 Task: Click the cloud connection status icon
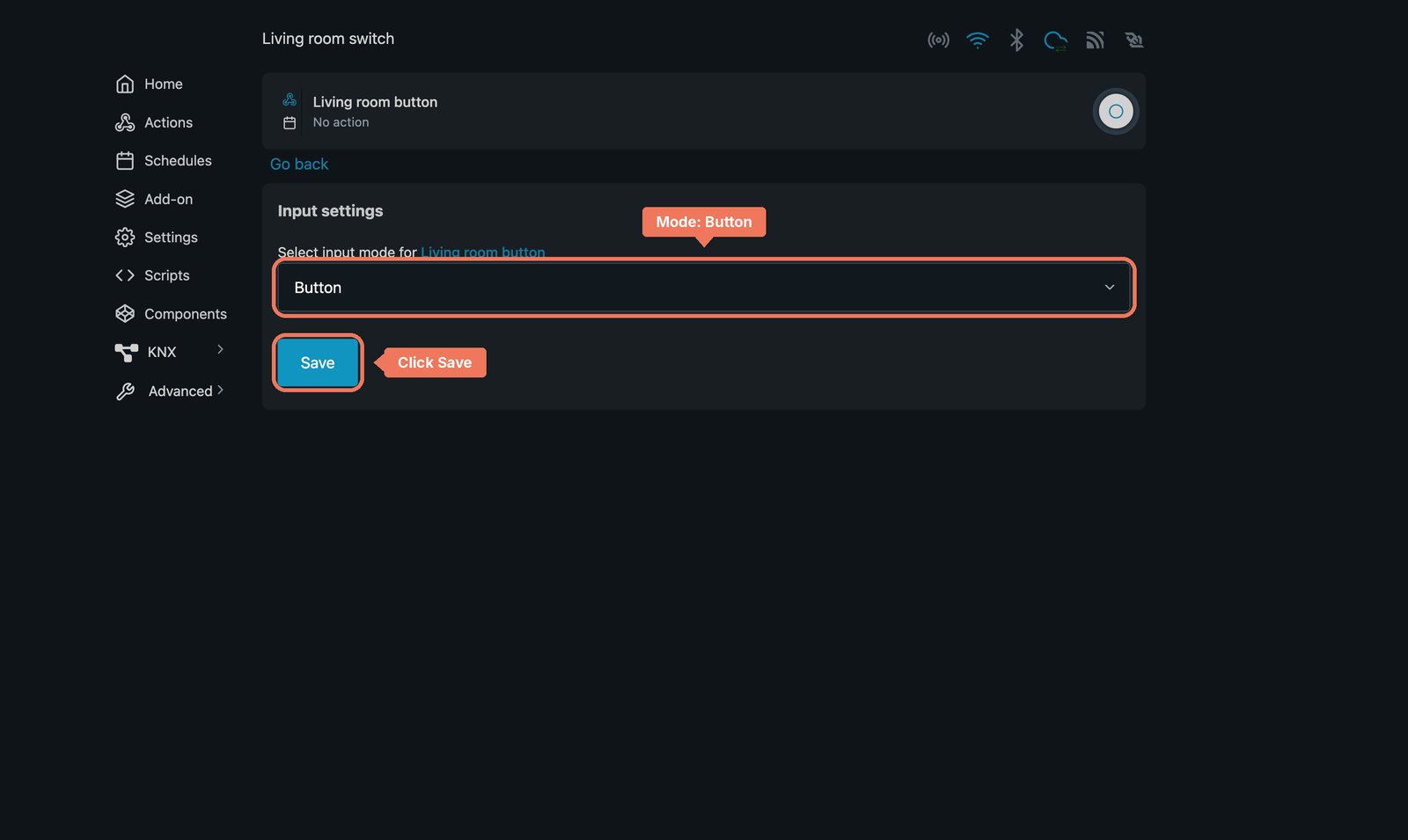(x=1055, y=40)
